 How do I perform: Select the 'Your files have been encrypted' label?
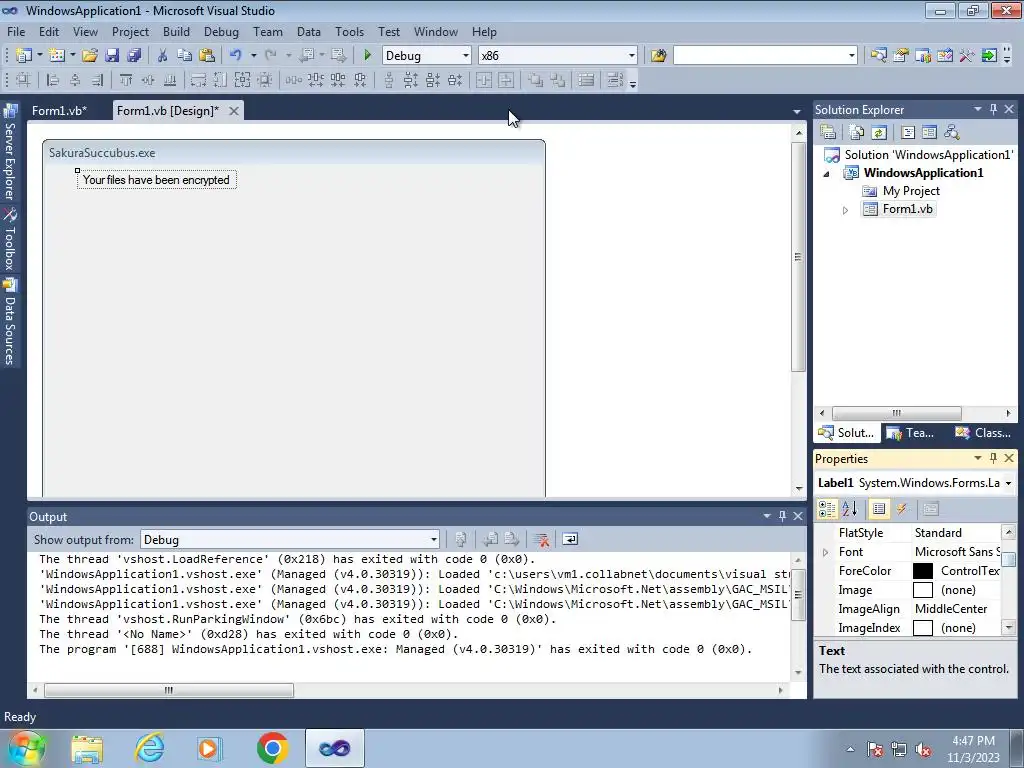pyautogui.click(x=156, y=180)
